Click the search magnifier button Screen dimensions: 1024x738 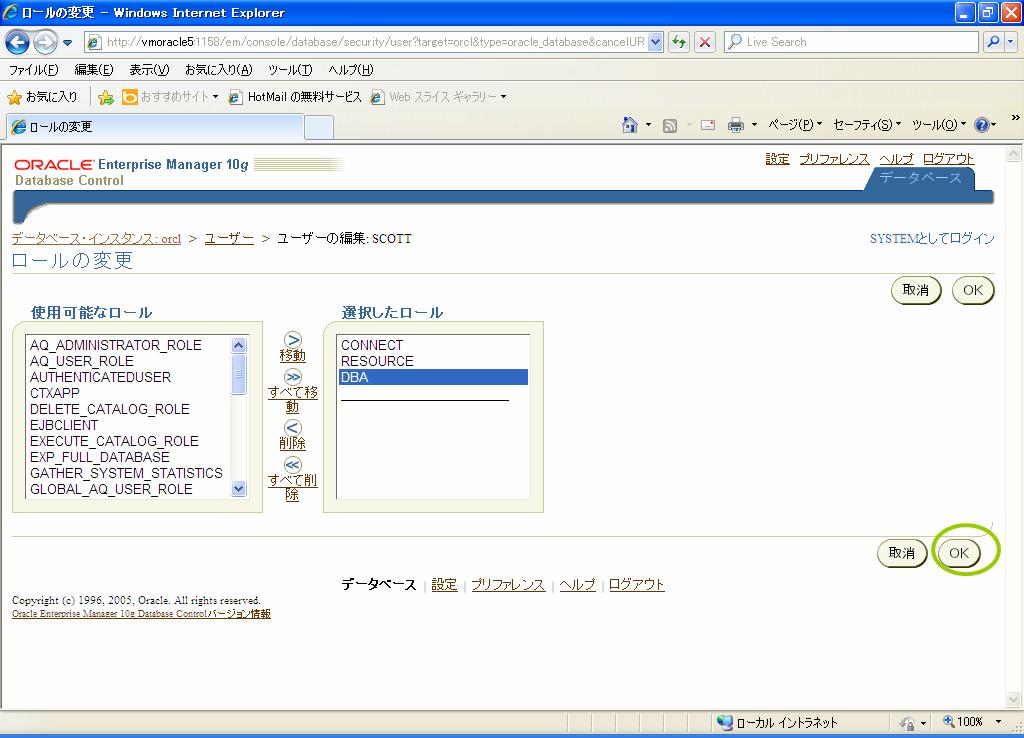click(993, 42)
